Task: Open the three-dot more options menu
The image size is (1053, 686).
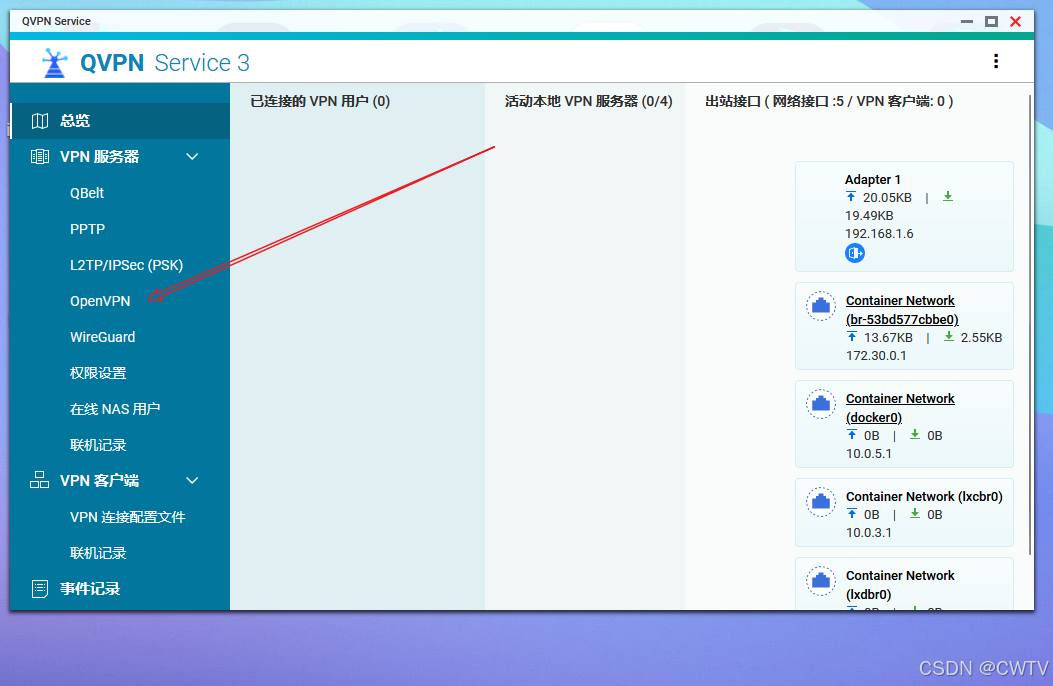Action: point(996,62)
